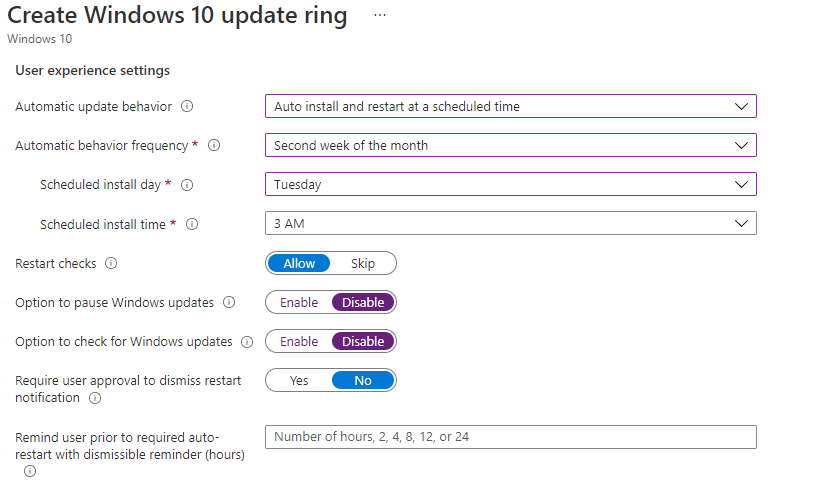825x488 pixels.
Task: Show info for Scheduled install time
Action: (x=192, y=224)
